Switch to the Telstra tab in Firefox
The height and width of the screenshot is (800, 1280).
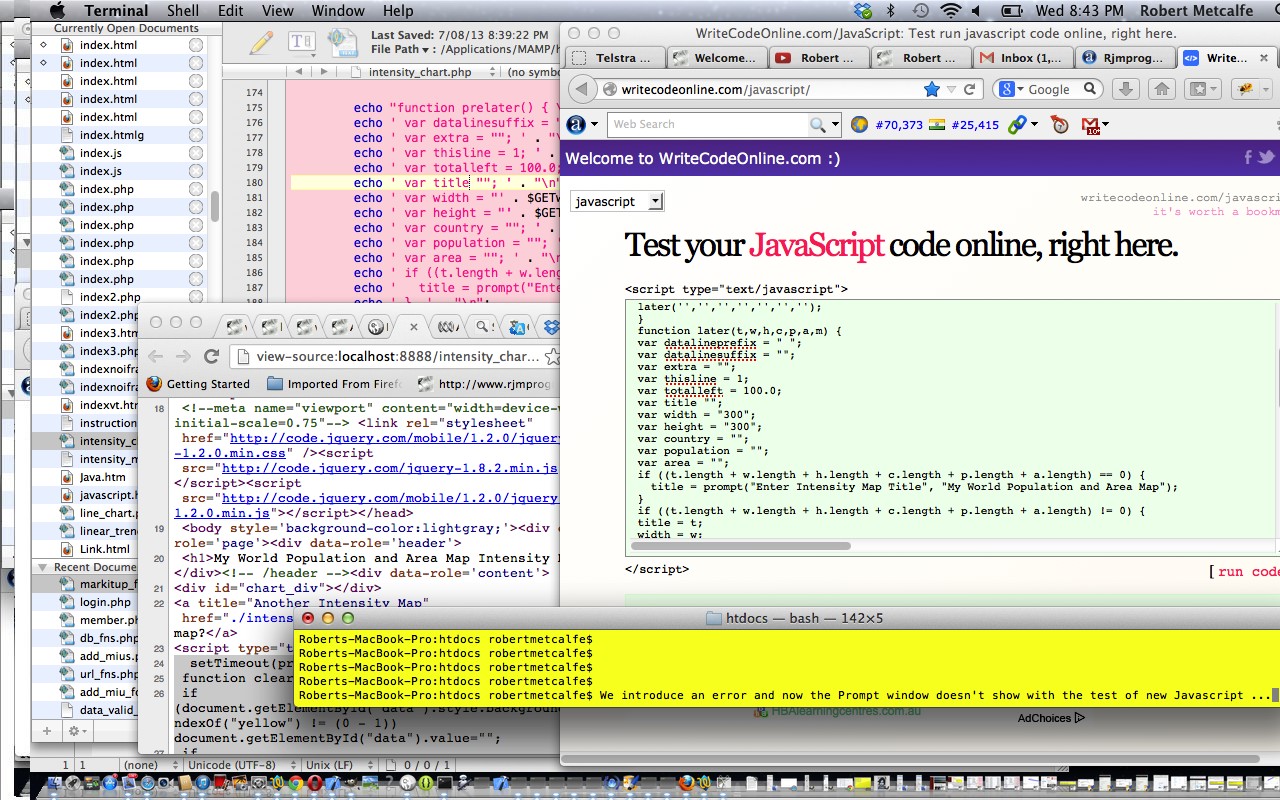[613, 58]
